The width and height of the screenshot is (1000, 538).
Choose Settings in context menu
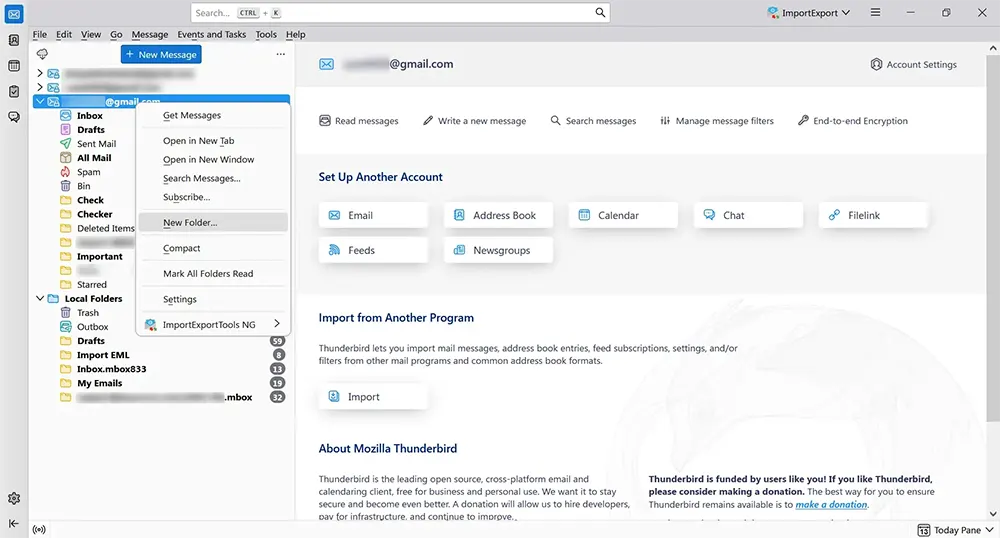point(214,299)
